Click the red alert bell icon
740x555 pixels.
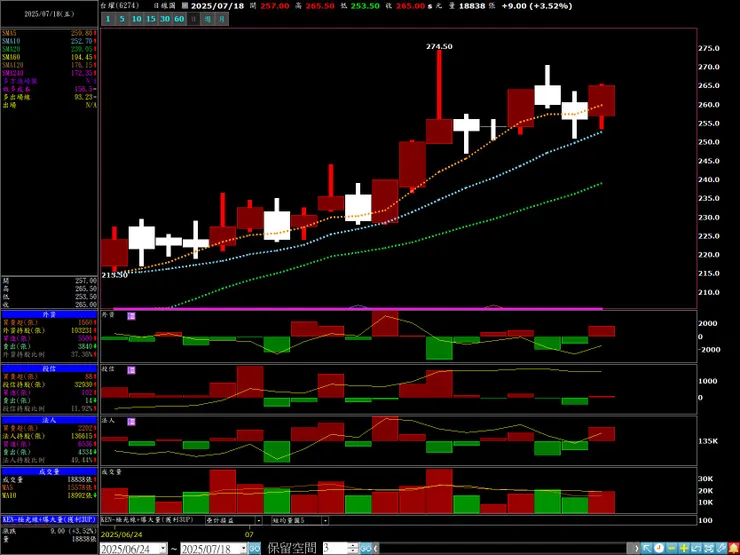click(x=734, y=548)
